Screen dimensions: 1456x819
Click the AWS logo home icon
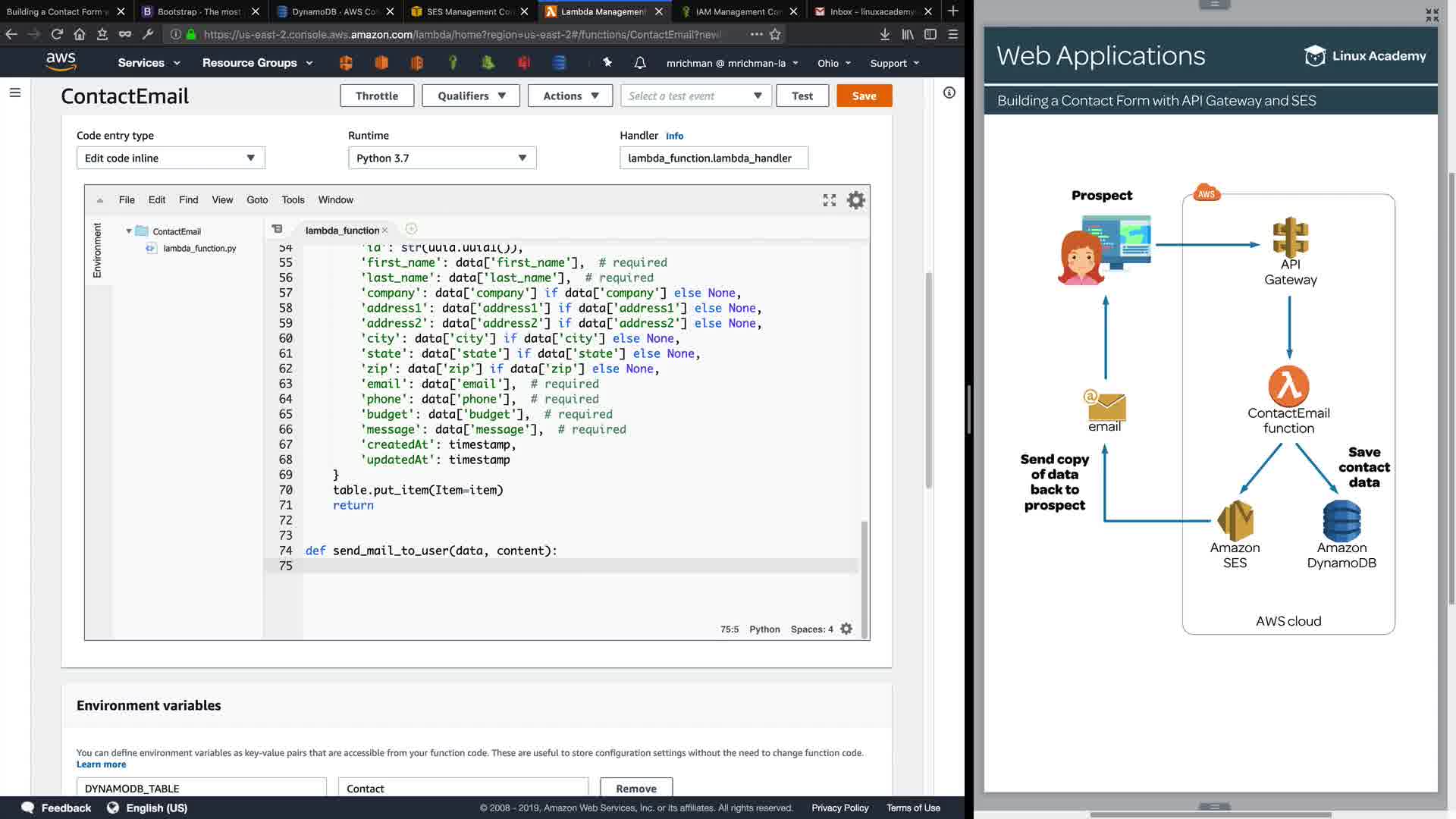tap(61, 62)
